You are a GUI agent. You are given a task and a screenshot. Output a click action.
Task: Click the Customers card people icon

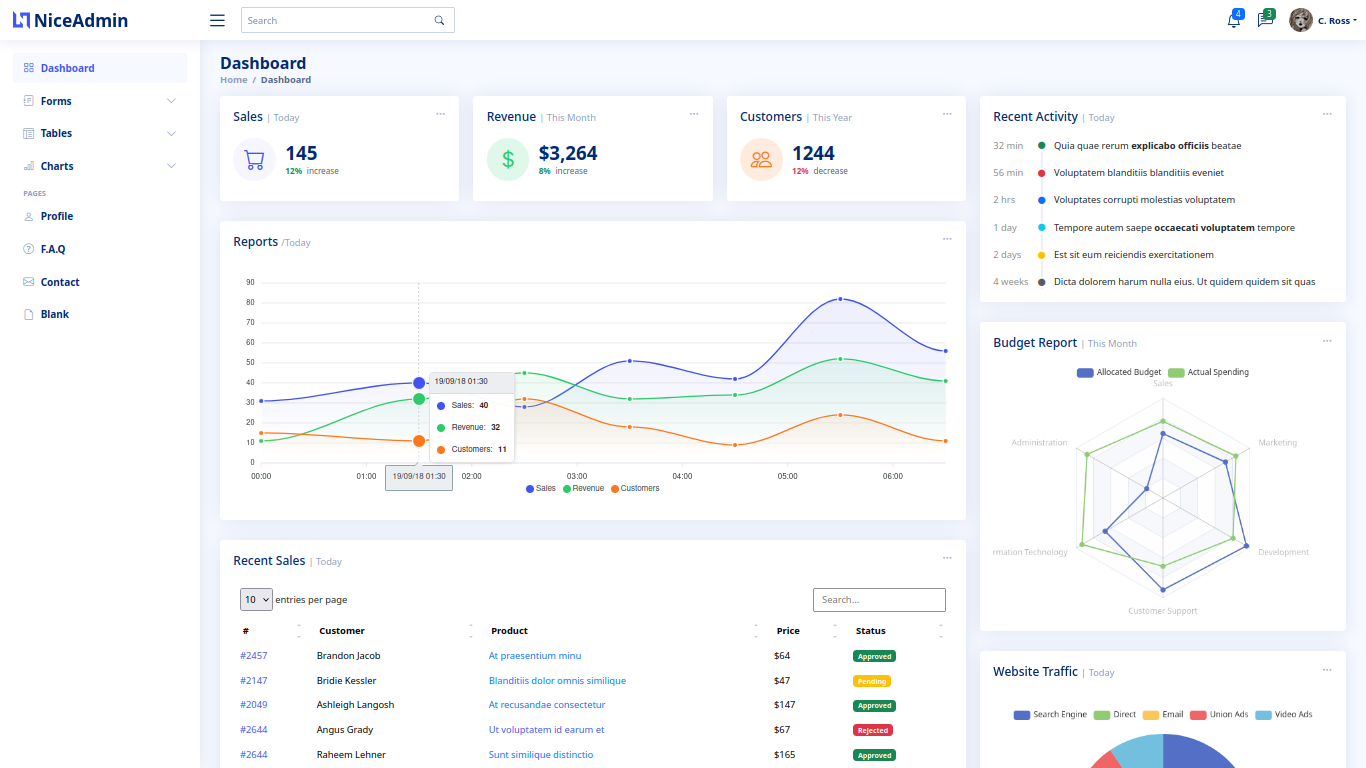pos(761,159)
